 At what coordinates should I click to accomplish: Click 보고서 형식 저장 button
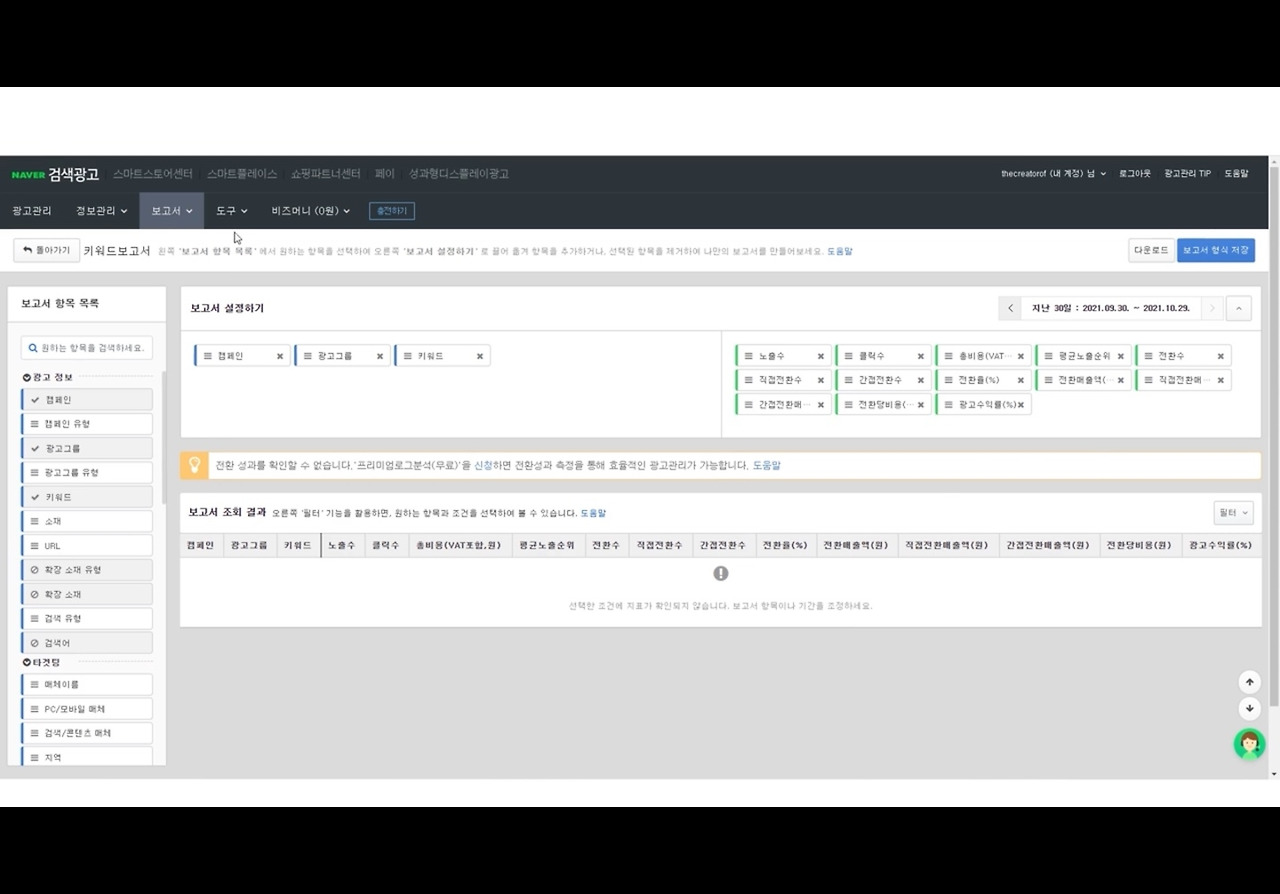(1216, 250)
